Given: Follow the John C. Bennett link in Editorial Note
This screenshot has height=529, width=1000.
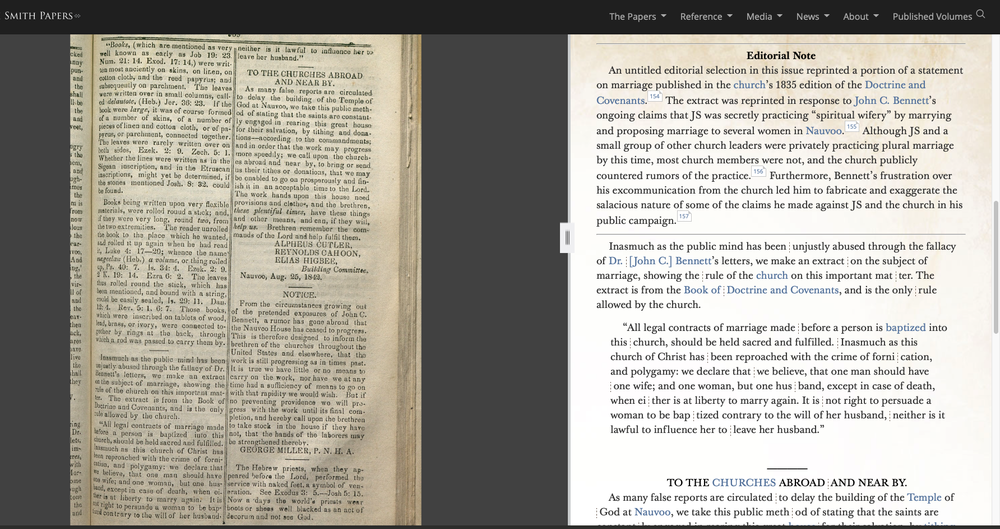Looking at the screenshot, I should coord(891,100).
